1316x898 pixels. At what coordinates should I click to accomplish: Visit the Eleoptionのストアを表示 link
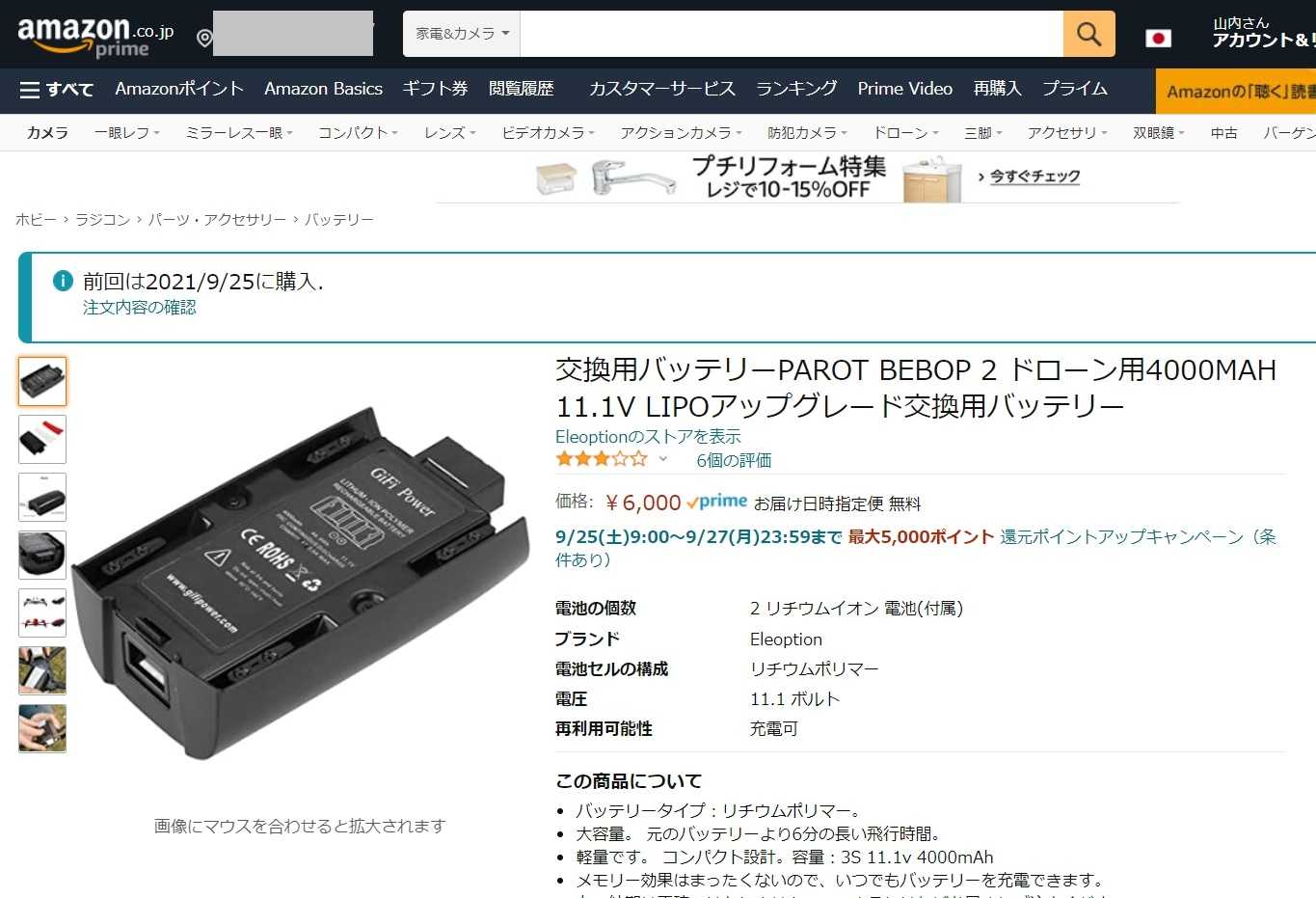click(648, 436)
